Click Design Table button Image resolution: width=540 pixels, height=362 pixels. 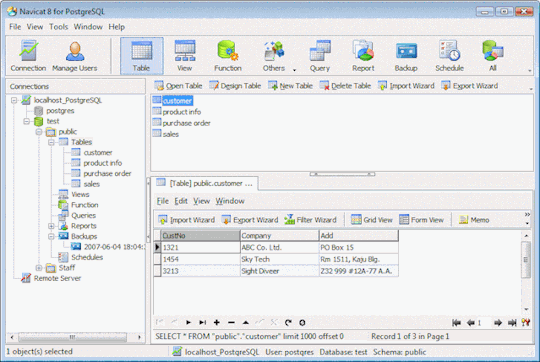(x=235, y=86)
